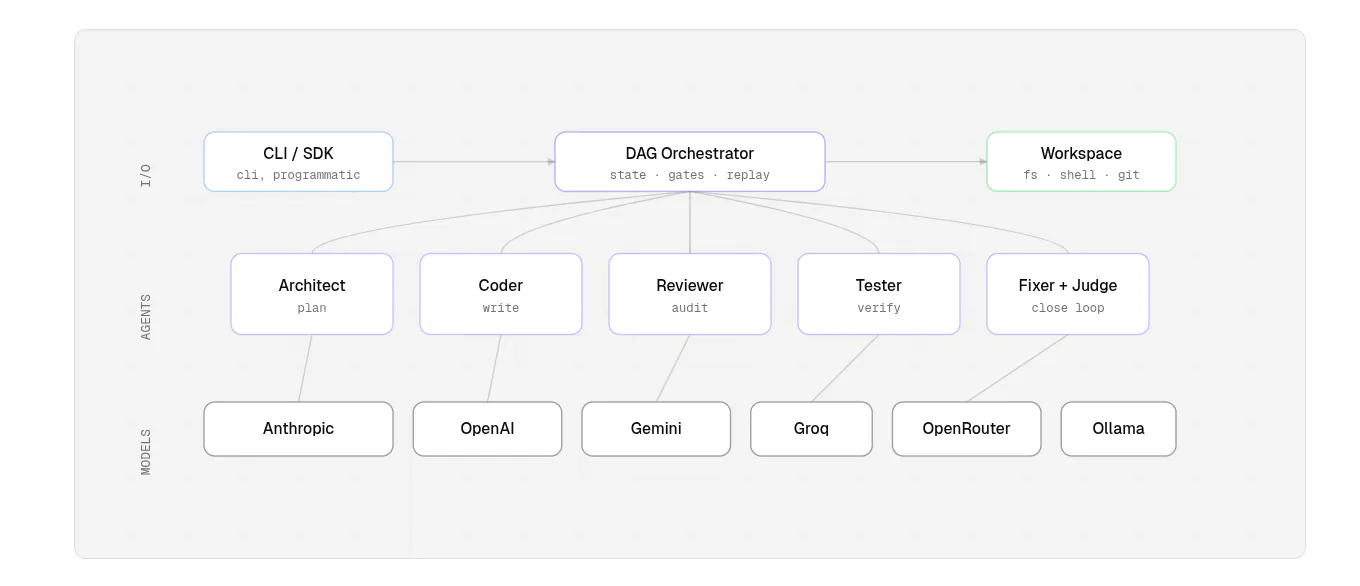Viewport: 1360px width, 586px height.
Task: Click the 'audit' subtitle under Reviewer
Action: (690, 308)
